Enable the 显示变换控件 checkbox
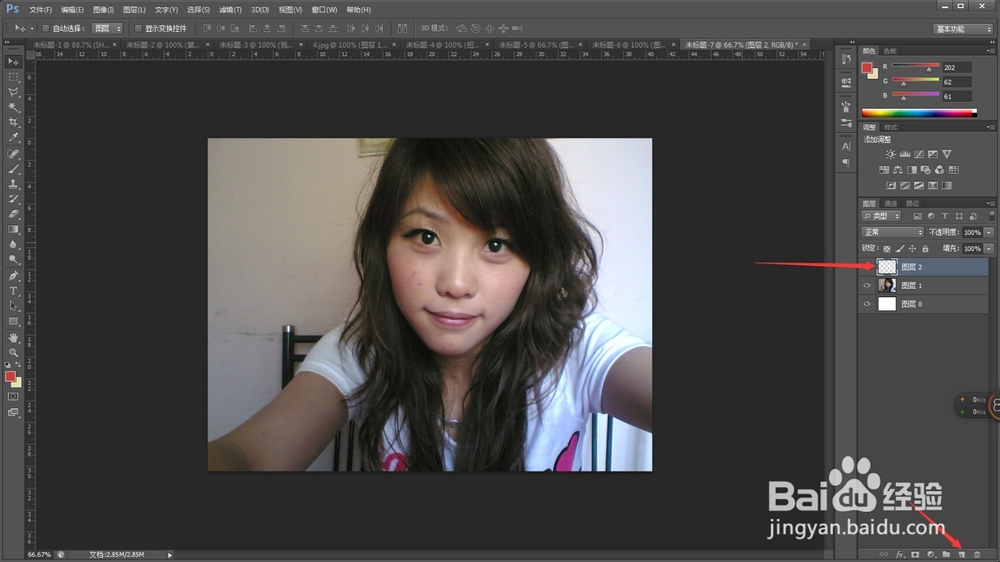Image resolution: width=1000 pixels, height=562 pixels. (138, 28)
